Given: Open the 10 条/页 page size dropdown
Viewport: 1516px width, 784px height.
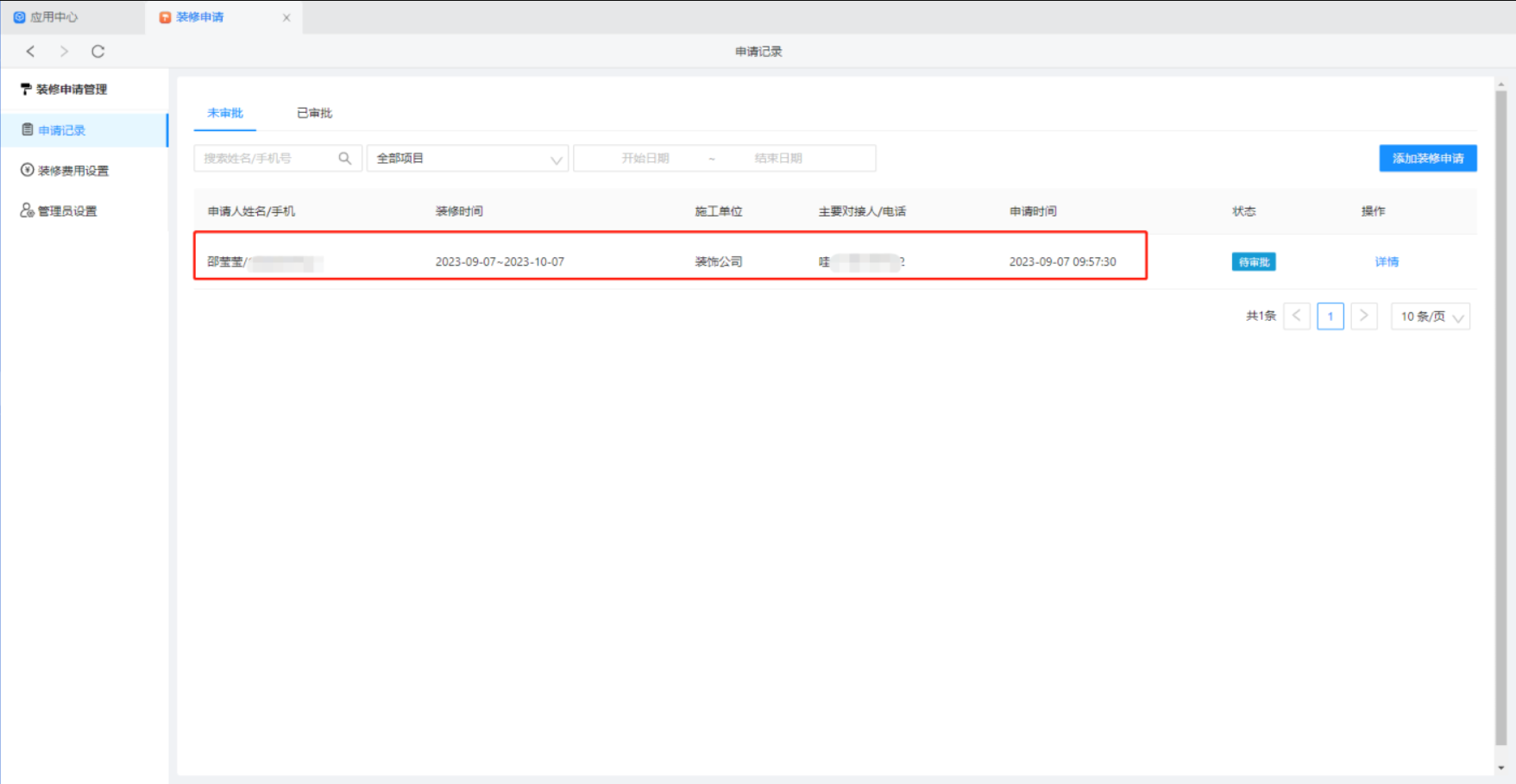Looking at the screenshot, I should tap(1430, 317).
